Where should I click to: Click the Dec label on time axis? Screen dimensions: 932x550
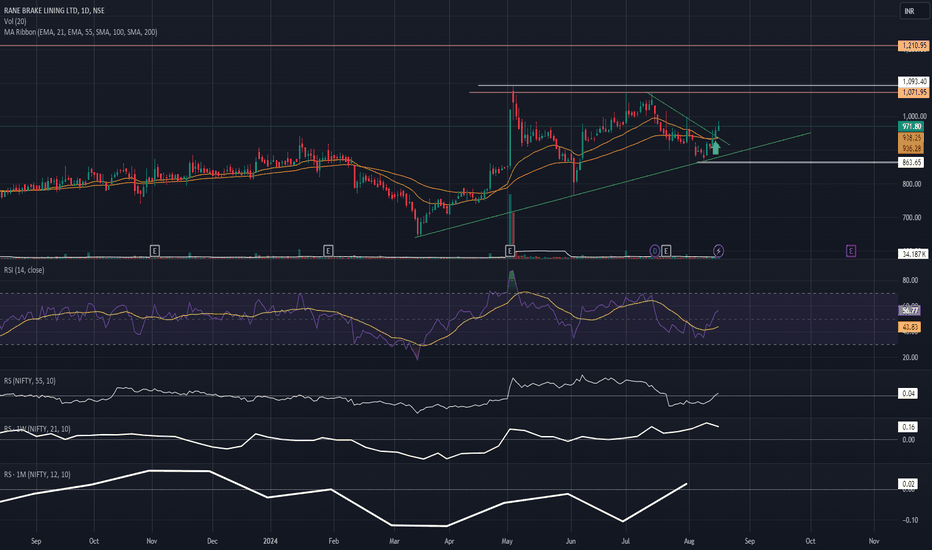(x=212, y=541)
